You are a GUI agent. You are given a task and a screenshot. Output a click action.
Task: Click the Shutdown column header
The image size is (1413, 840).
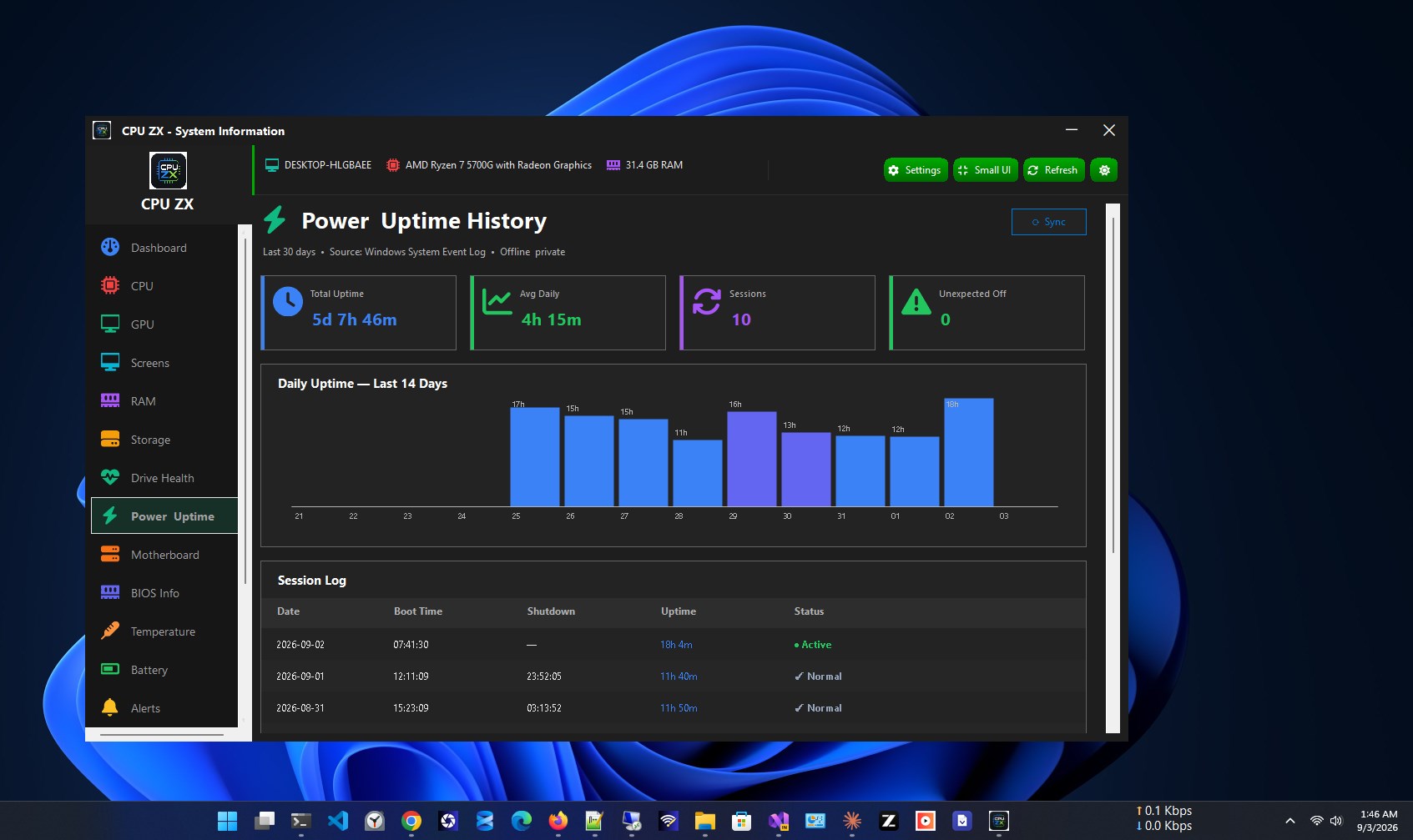click(x=551, y=611)
